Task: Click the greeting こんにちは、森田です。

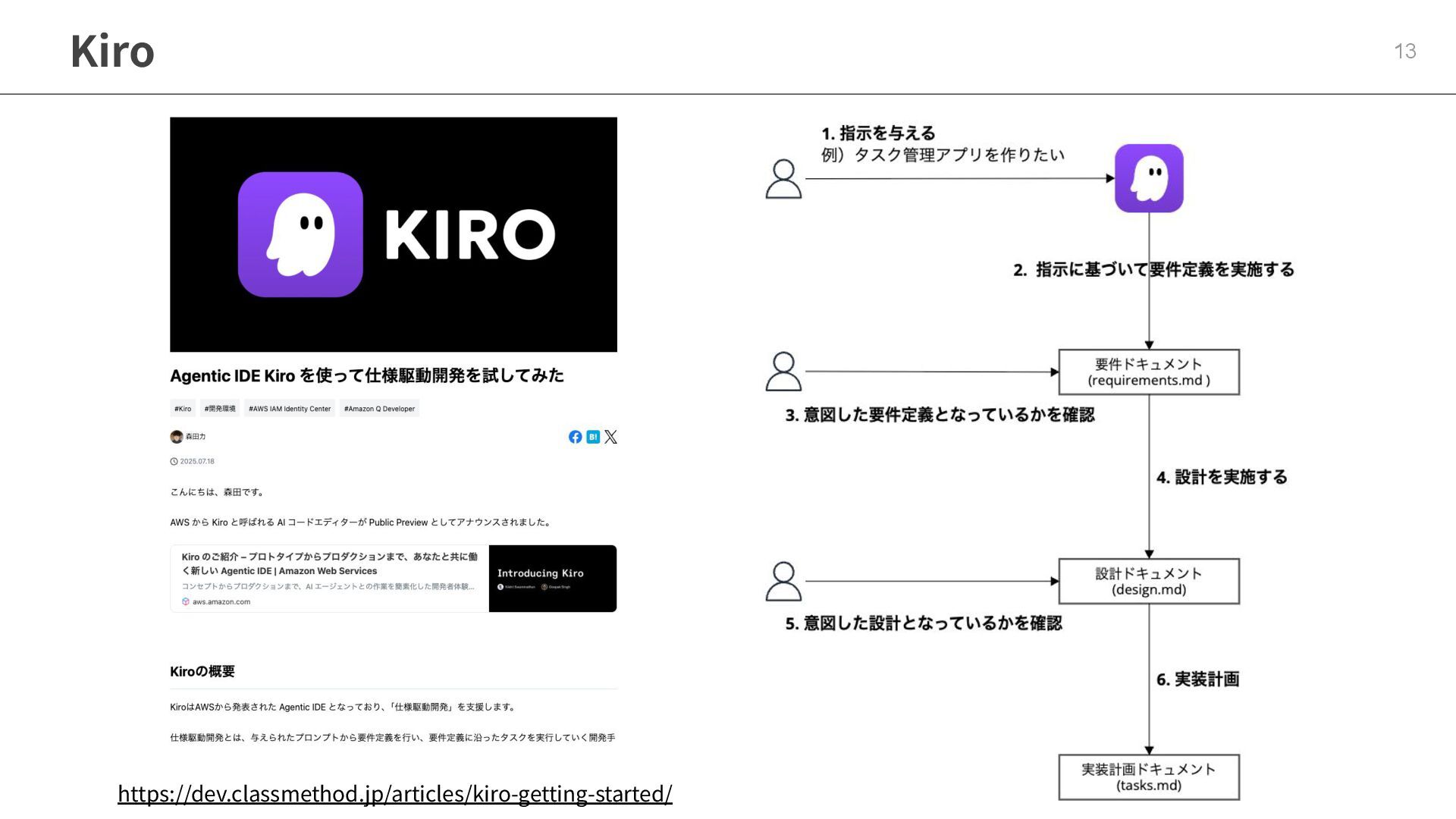Action: click(218, 492)
